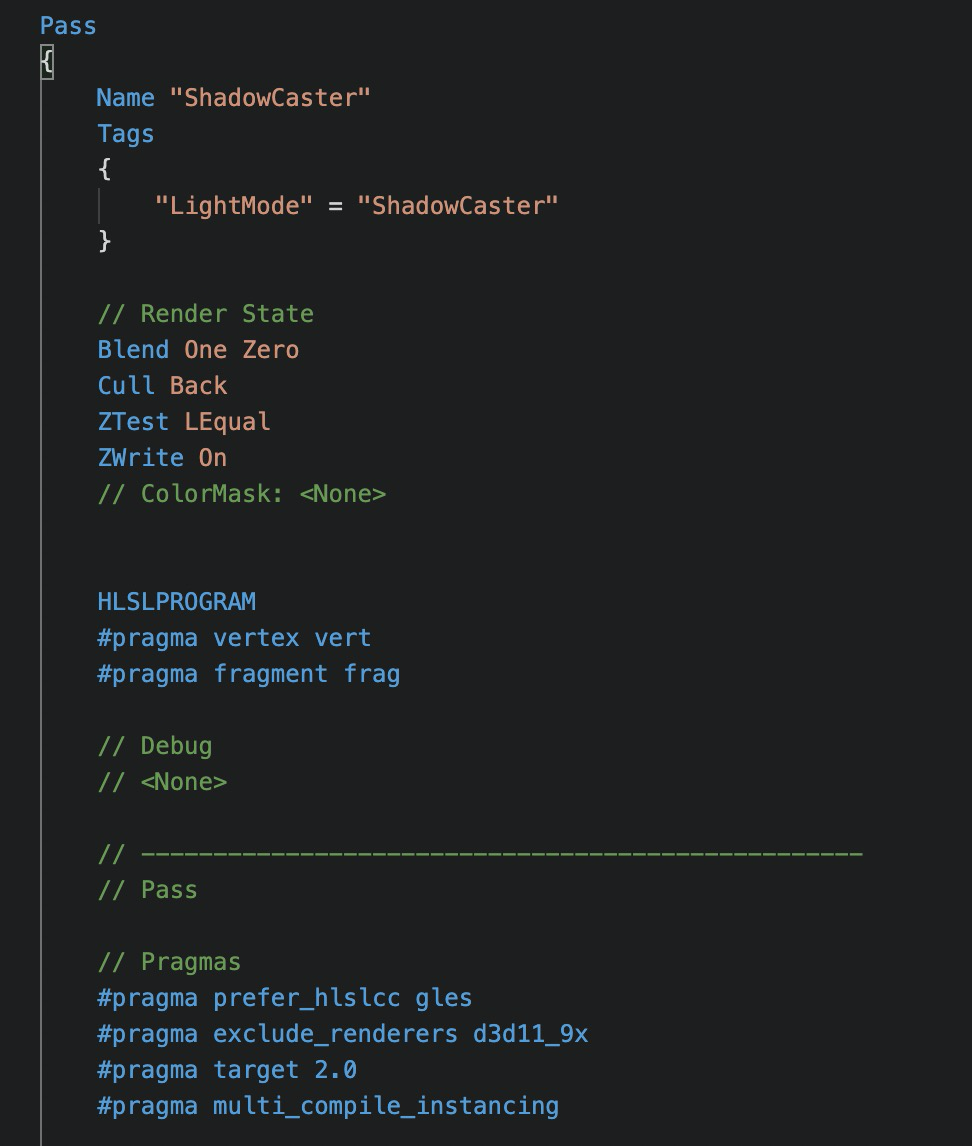Place cursor at opening brace below Pass
This screenshot has width=972, height=1146.
point(47,62)
